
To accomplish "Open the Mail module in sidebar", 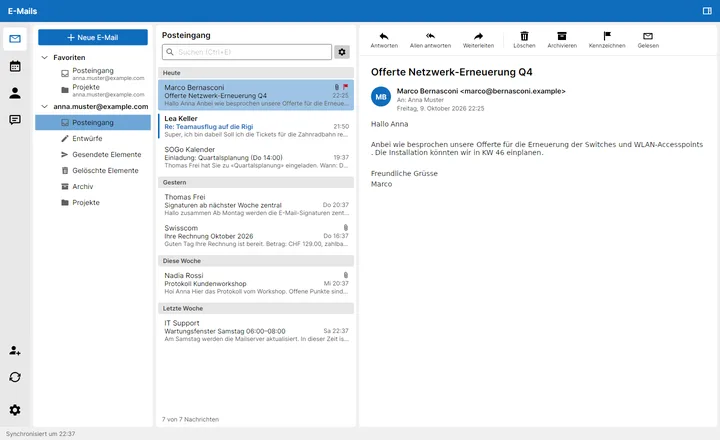I will coord(15,39).
